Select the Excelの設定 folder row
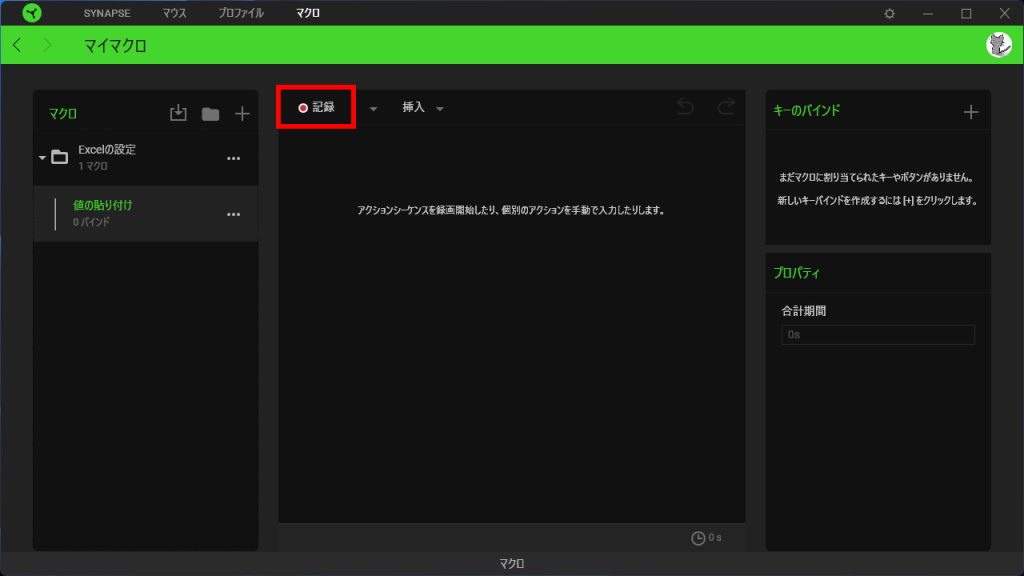 146,157
